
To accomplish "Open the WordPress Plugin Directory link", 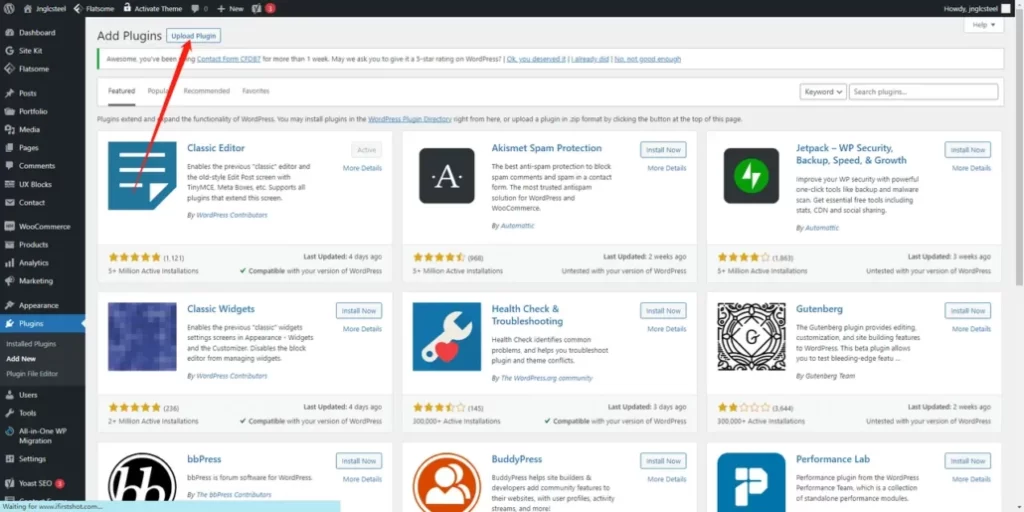I will pyautogui.click(x=409, y=120).
